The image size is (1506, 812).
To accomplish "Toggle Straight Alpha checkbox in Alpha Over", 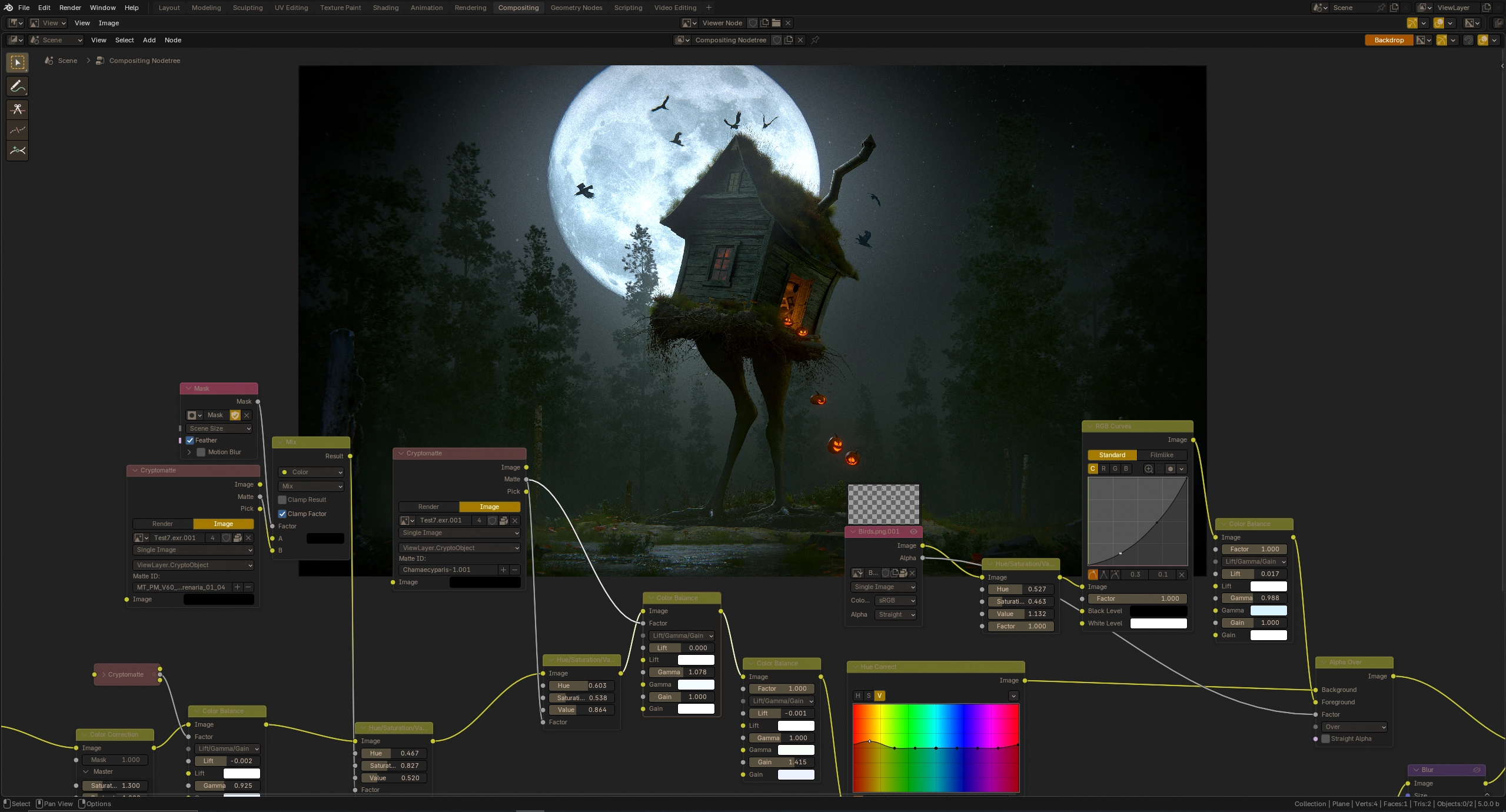I will (x=1325, y=738).
